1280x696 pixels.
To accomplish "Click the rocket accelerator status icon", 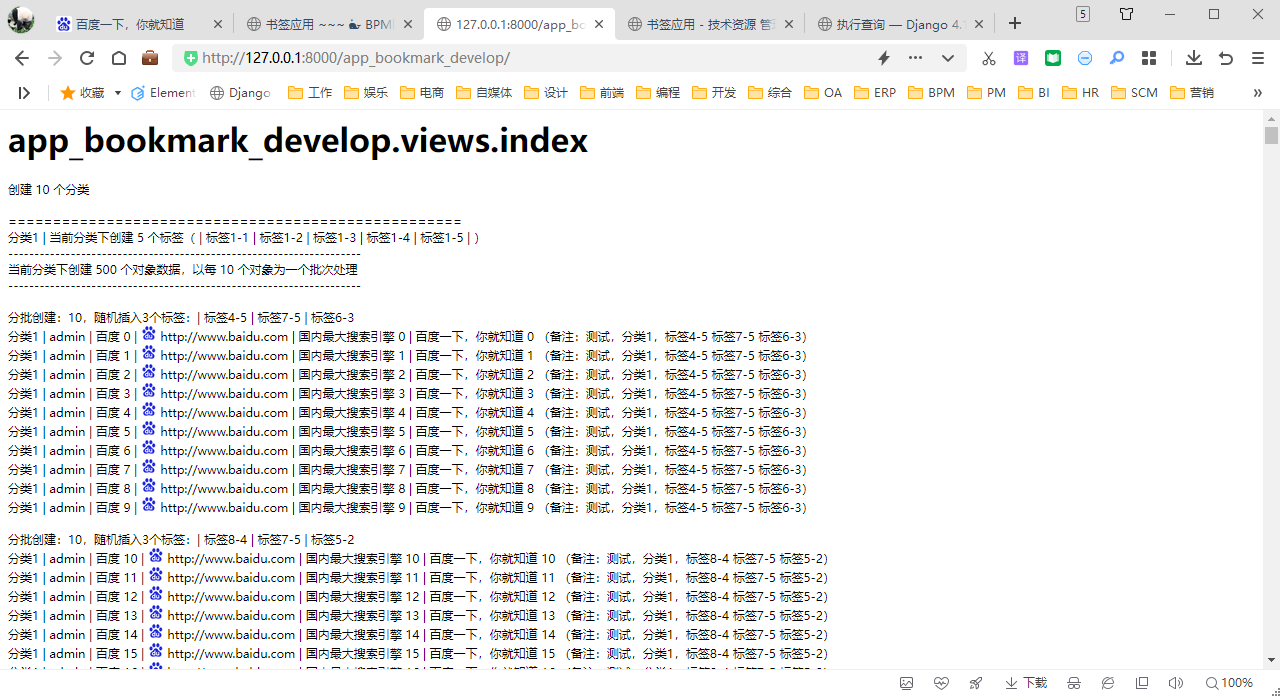I will point(975,683).
